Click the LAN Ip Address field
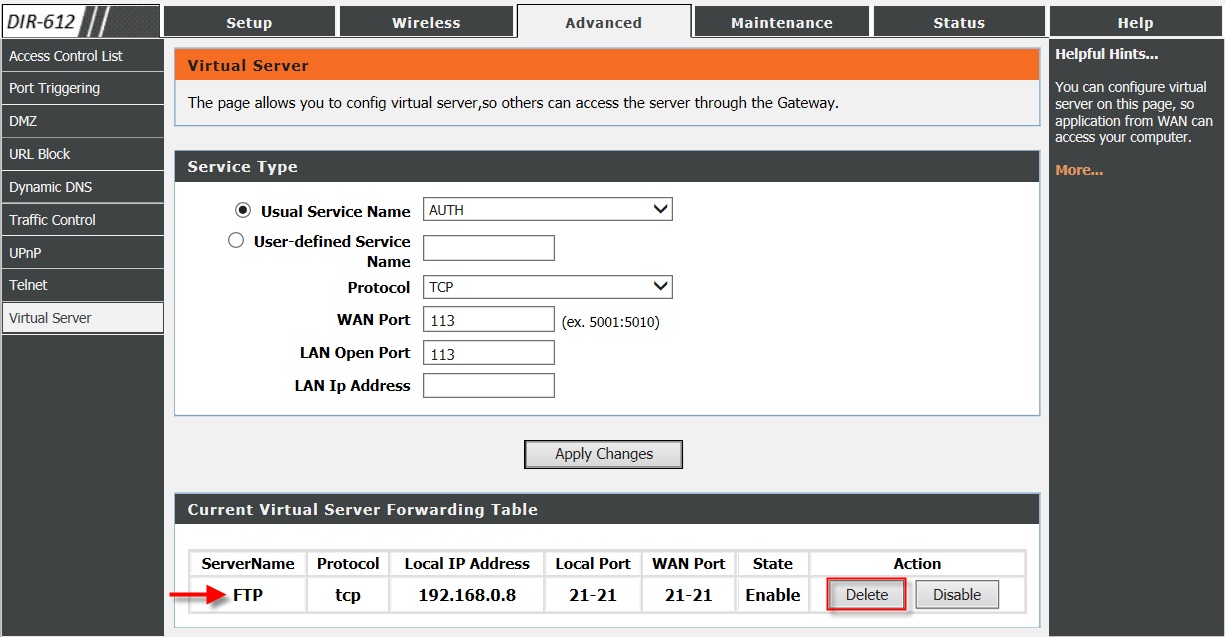The width and height of the screenshot is (1225, 637). tap(489, 385)
